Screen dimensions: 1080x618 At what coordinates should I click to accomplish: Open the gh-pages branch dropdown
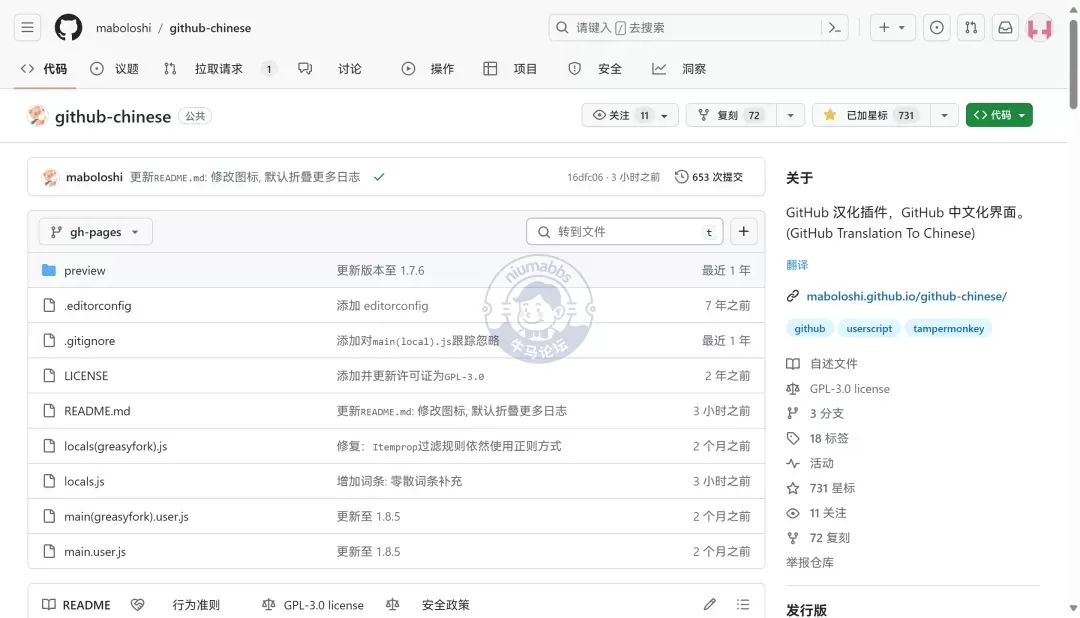pos(95,231)
